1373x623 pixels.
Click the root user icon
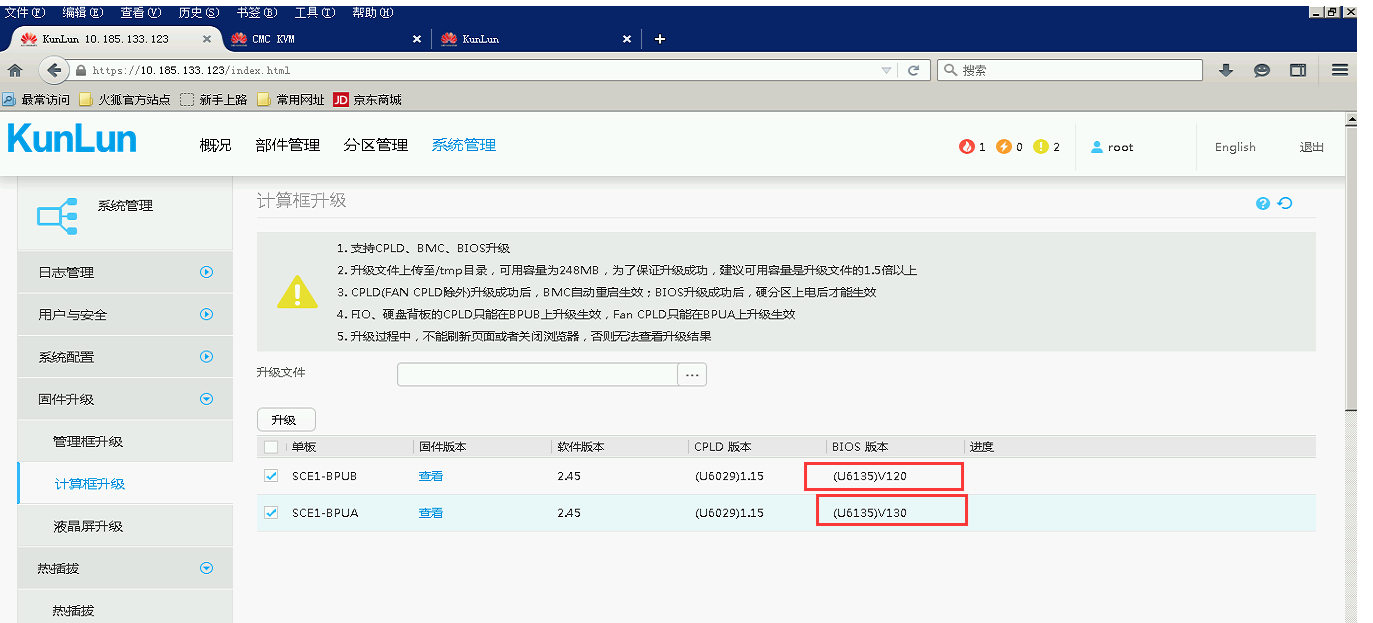tap(1097, 147)
